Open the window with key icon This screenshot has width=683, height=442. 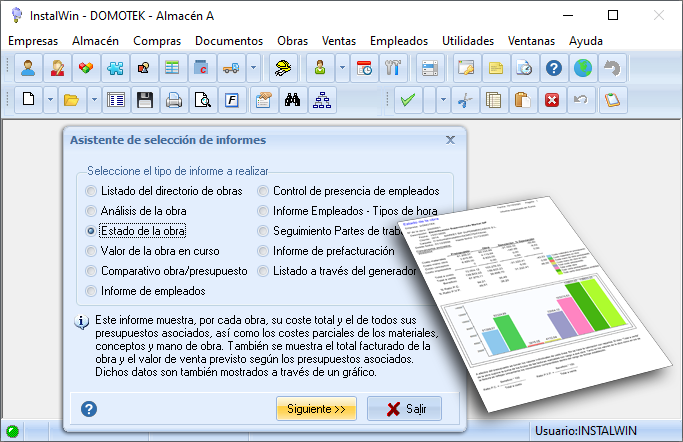coord(467,68)
